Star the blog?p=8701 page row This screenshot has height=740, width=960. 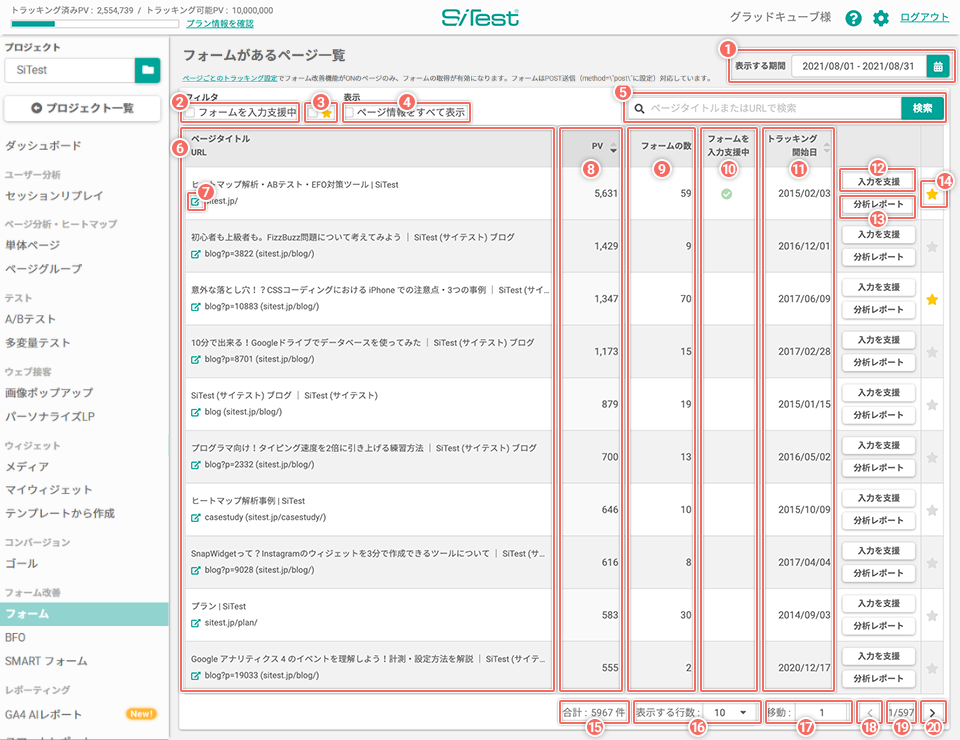tap(932, 352)
